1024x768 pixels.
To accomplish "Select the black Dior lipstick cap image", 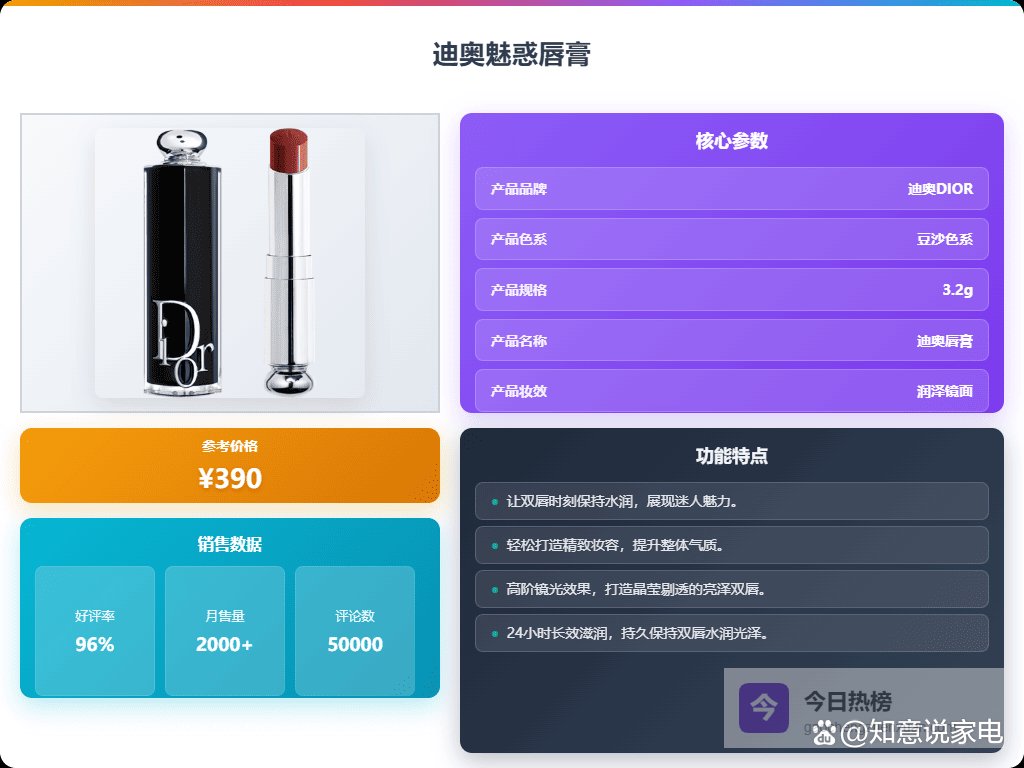I will 182,263.
